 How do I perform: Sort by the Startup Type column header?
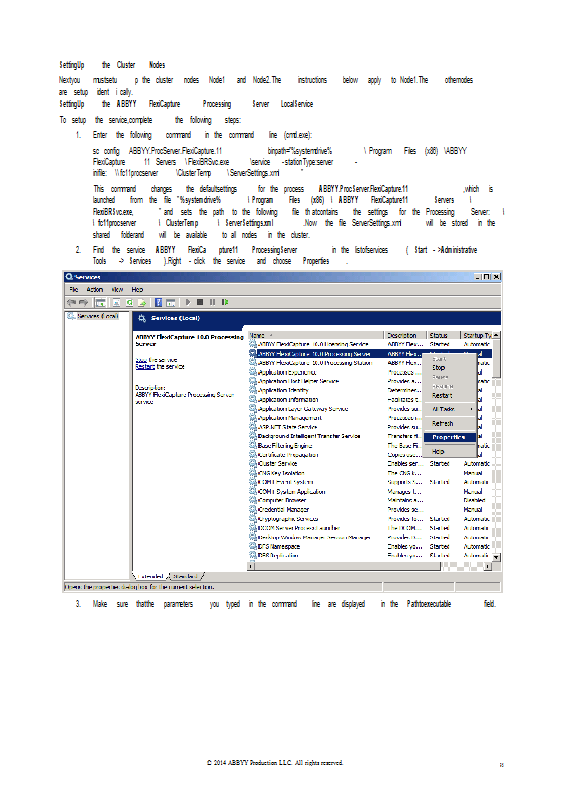tap(477, 335)
